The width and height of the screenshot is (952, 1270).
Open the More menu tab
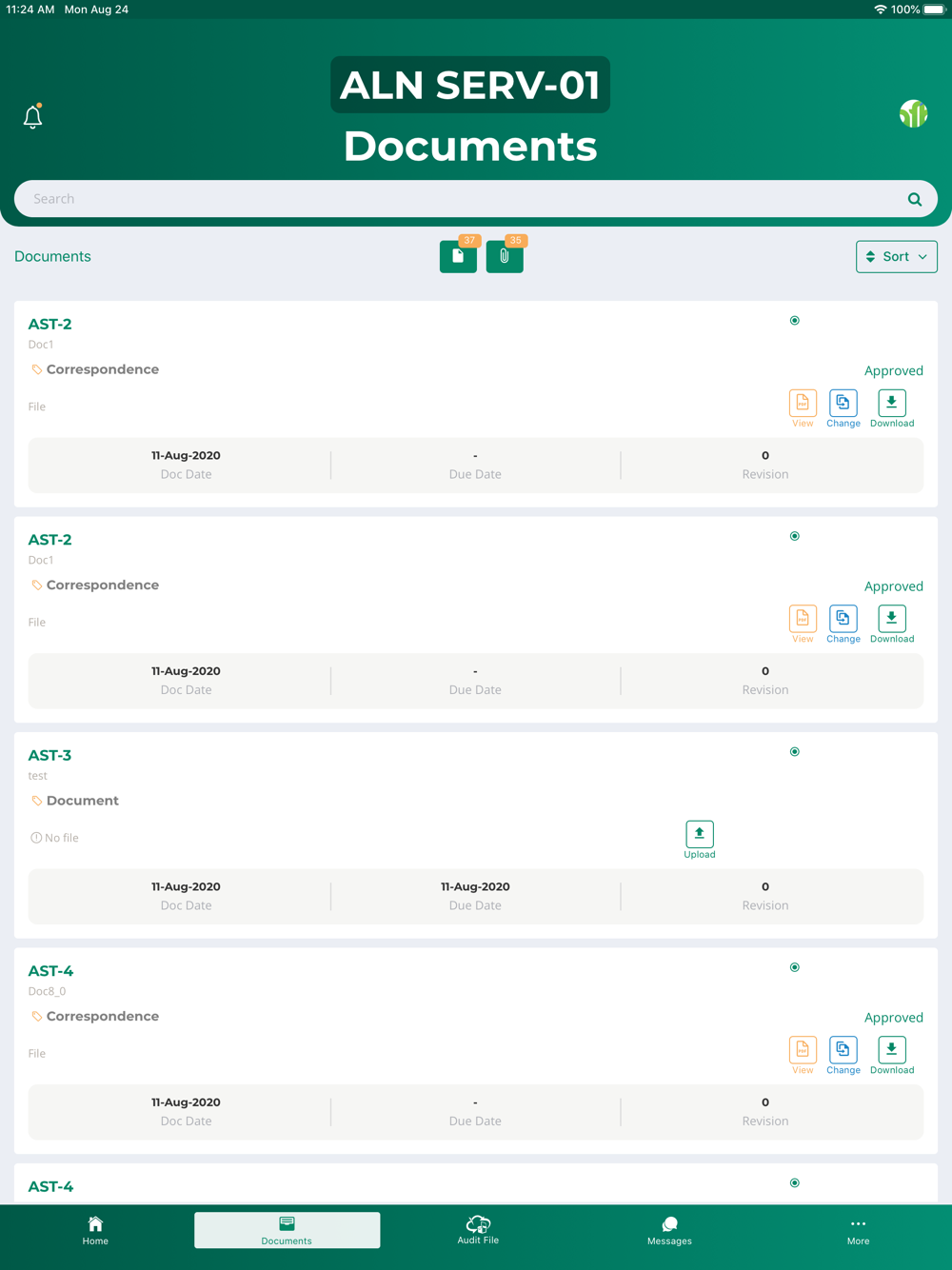858,1230
